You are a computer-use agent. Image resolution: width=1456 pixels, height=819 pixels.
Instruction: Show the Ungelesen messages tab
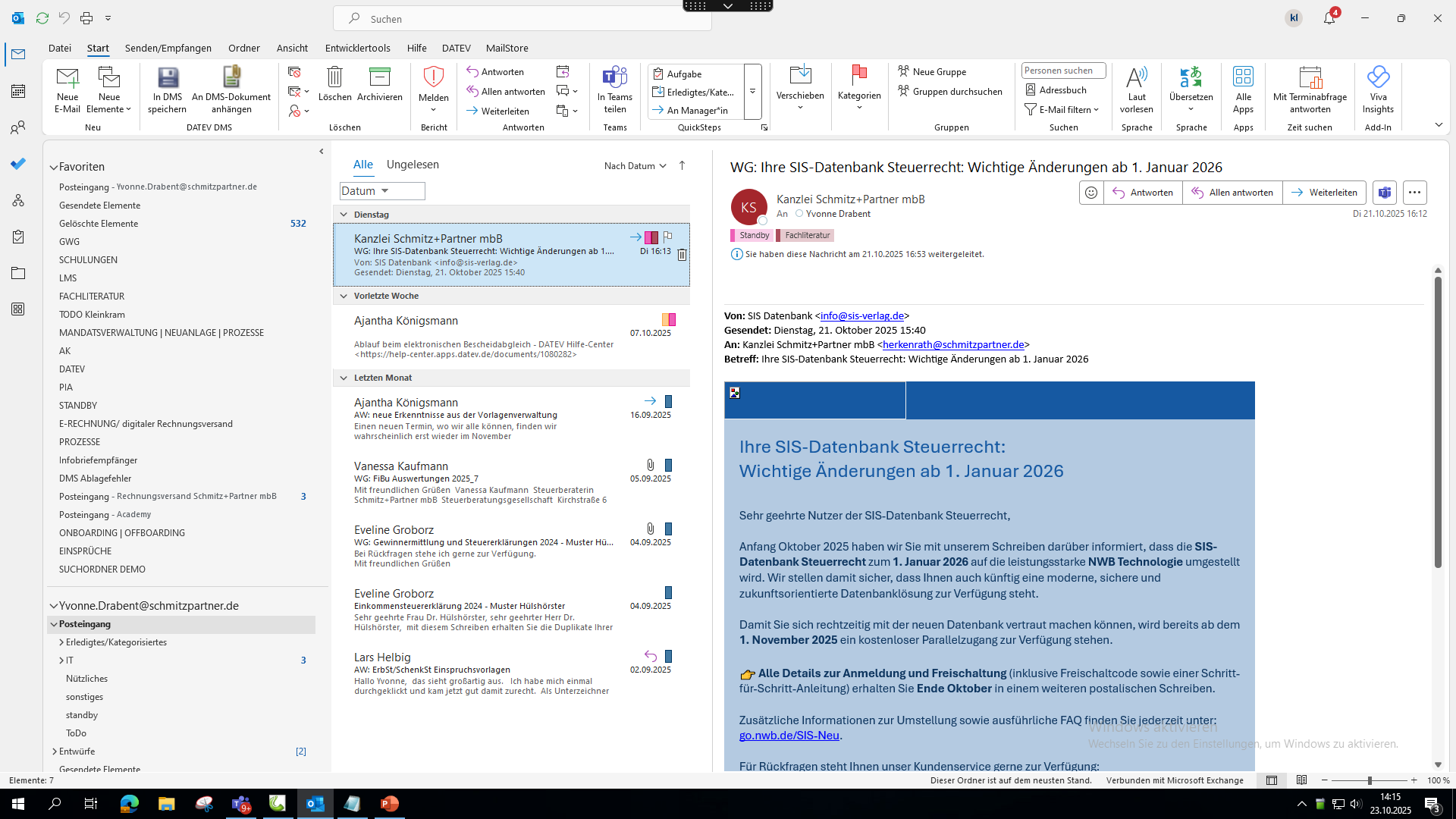413,165
